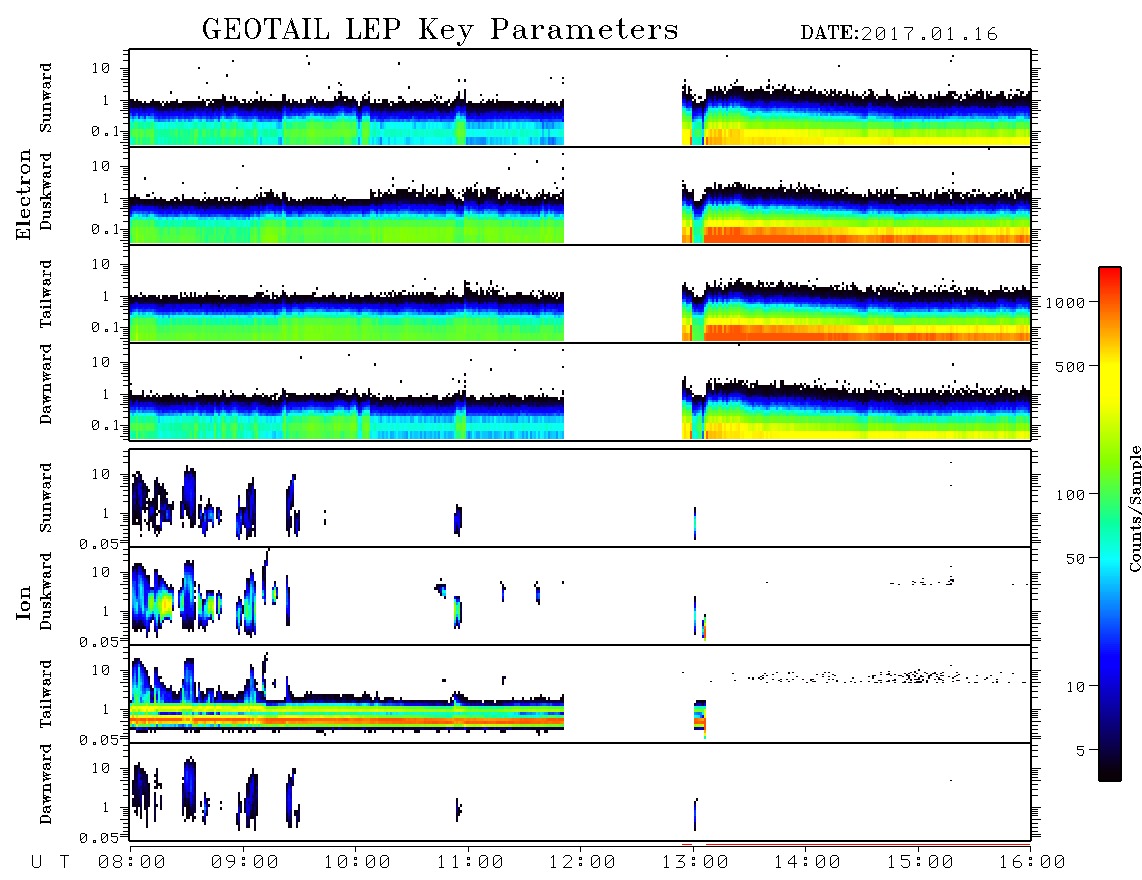1142x880 pixels.
Task: Click the 08:00 time axis label
Action: [132, 862]
